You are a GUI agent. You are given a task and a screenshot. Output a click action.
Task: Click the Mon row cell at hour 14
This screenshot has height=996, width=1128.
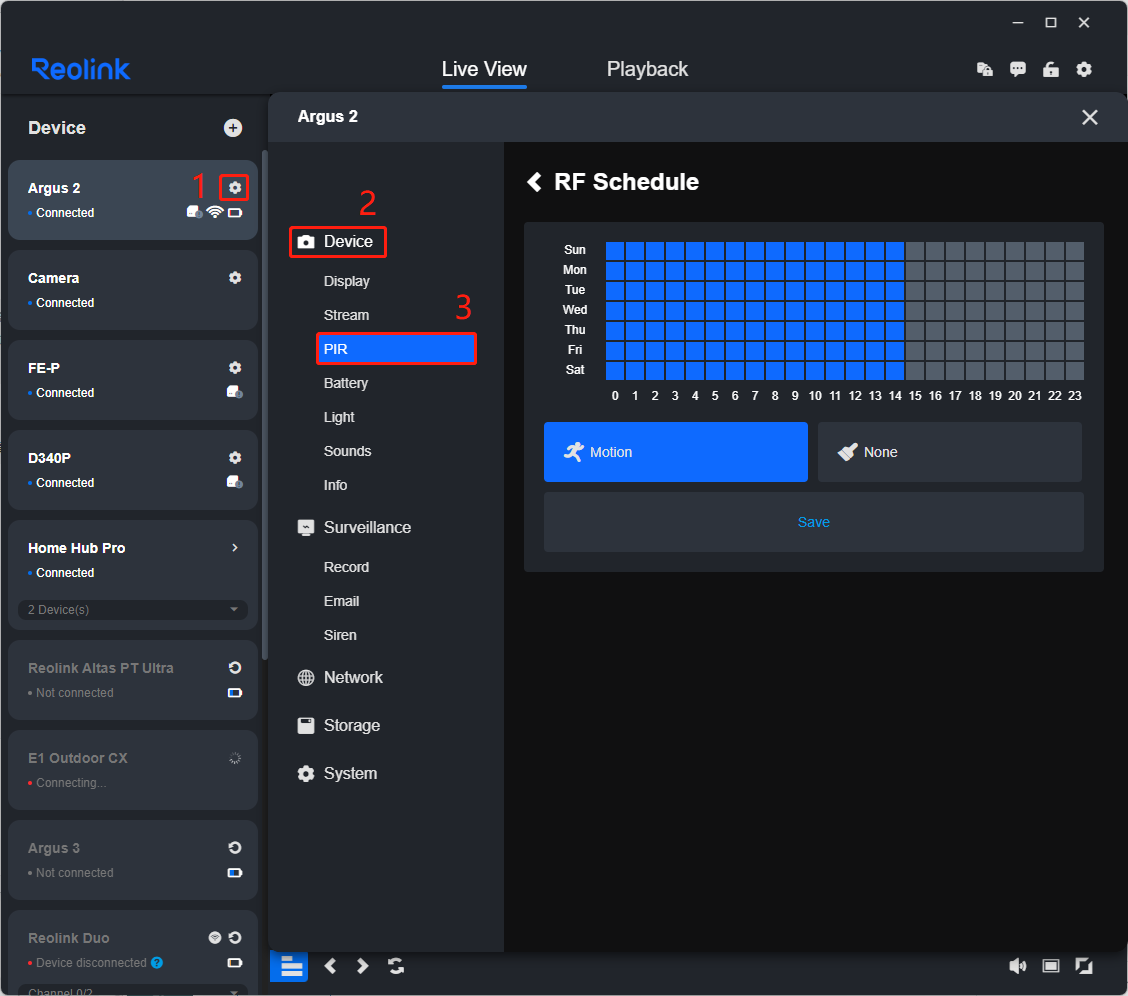(895, 270)
